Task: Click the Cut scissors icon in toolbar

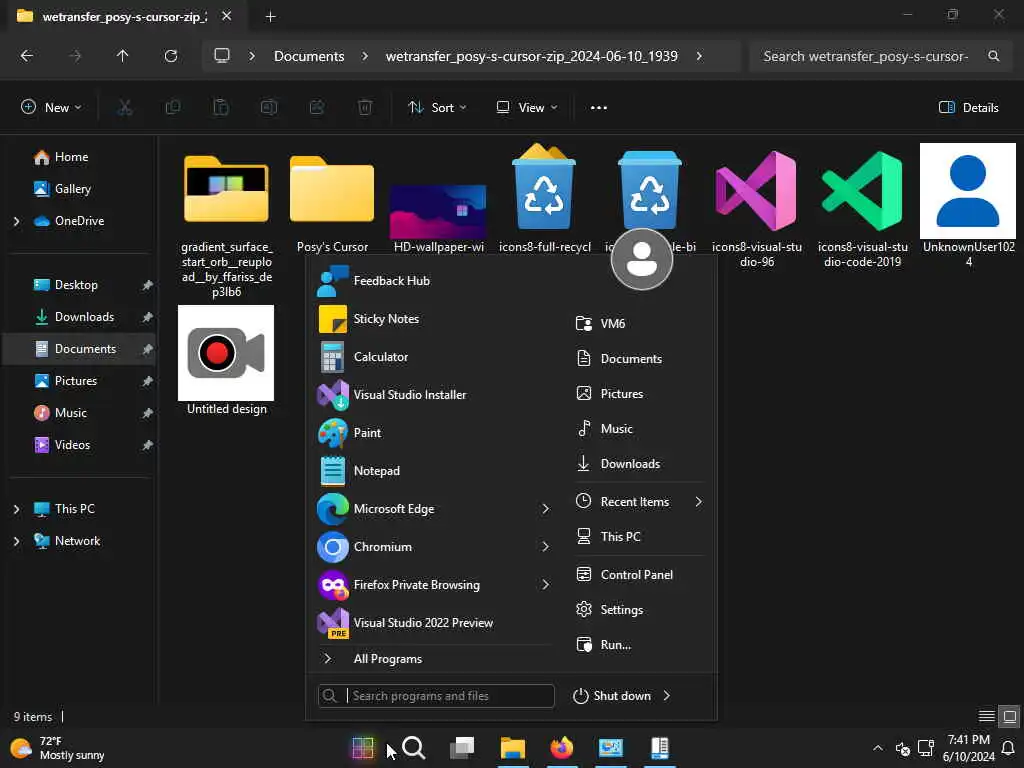Action: click(x=125, y=108)
